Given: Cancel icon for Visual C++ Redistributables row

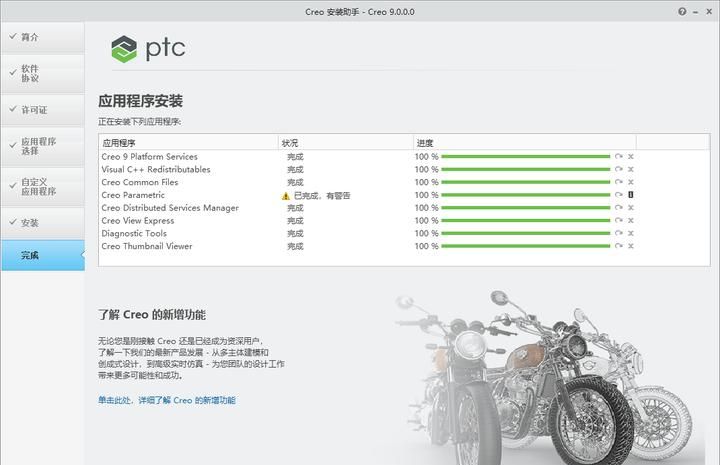Looking at the screenshot, I should 631,169.
